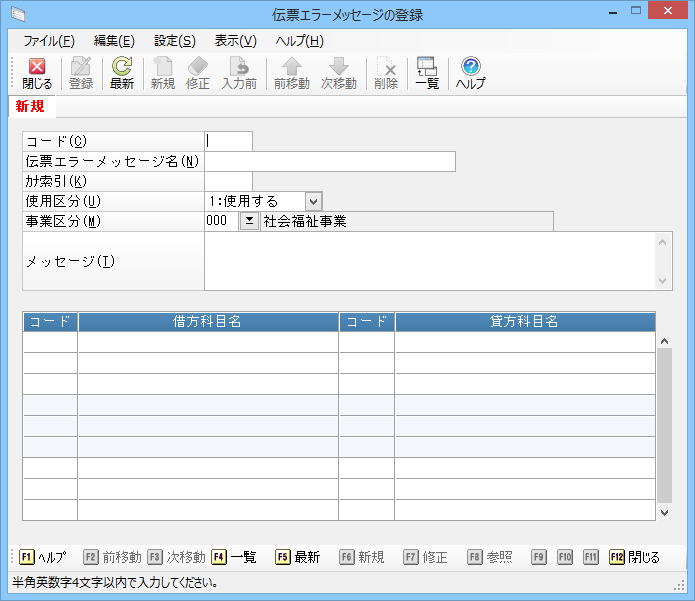Open the 事業区分 code dropdown button
The width and height of the screenshot is (695, 601).
point(249,221)
